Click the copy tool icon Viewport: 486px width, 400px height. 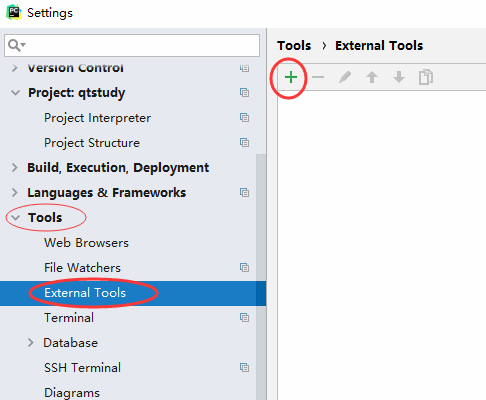point(426,77)
